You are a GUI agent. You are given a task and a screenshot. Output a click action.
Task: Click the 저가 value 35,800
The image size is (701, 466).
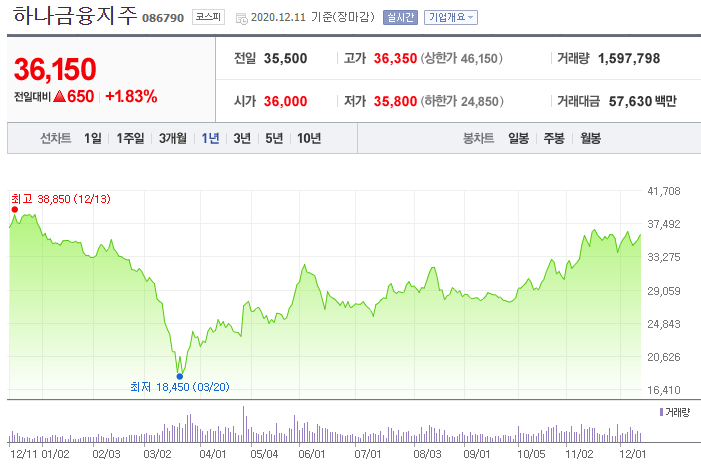pos(395,102)
